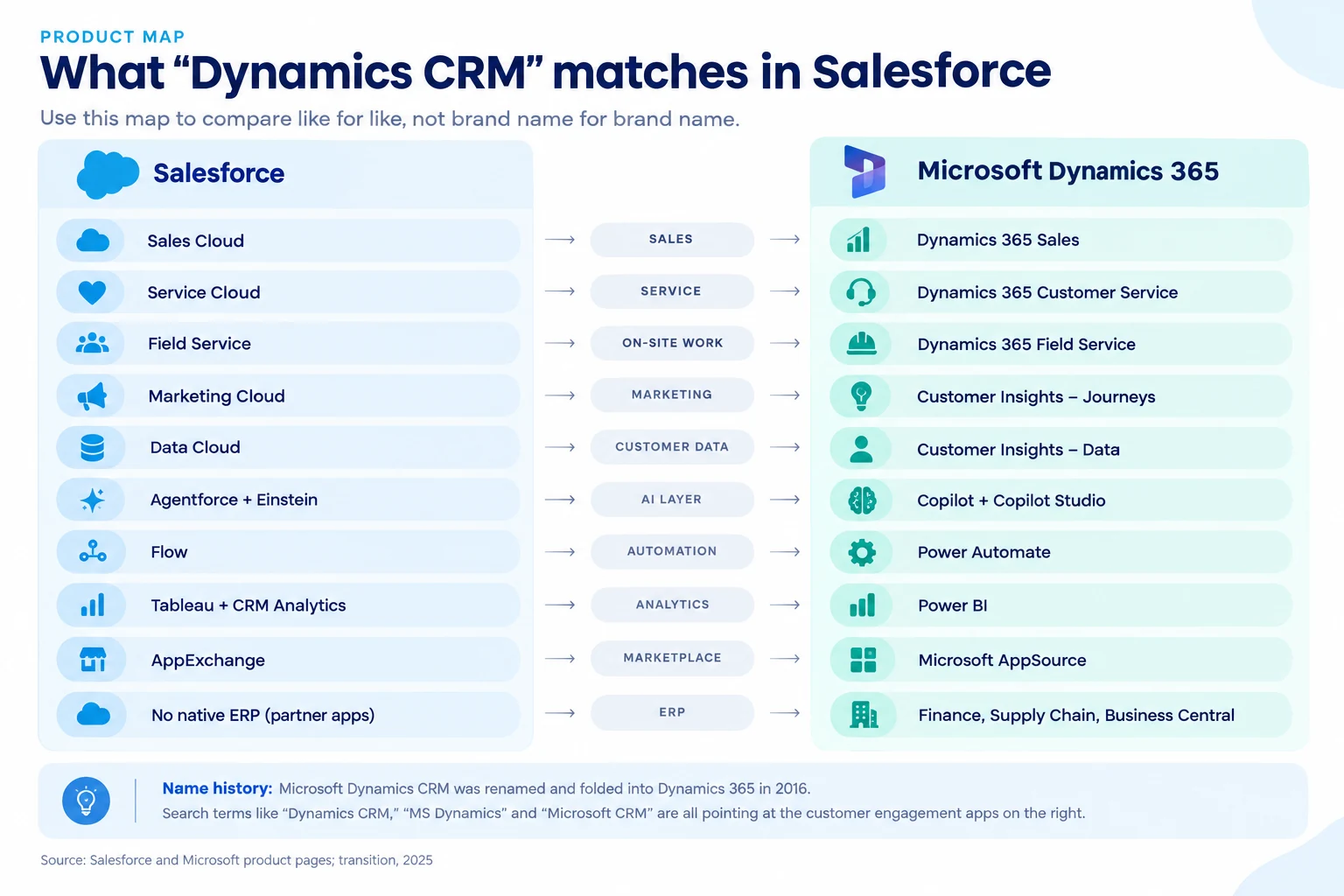This screenshot has height=896, width=1344.
Task: Select the AI LAYER category pill
Action: point(672,500)
